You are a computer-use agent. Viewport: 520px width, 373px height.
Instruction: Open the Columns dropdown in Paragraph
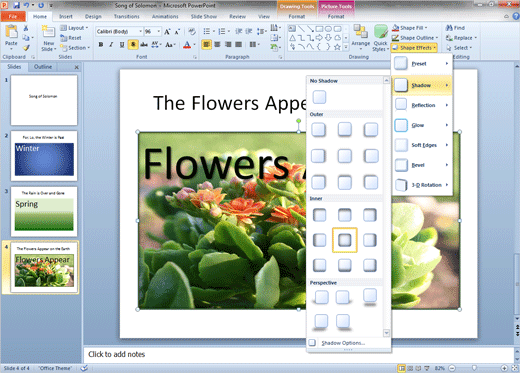click(x=254, y=45)
